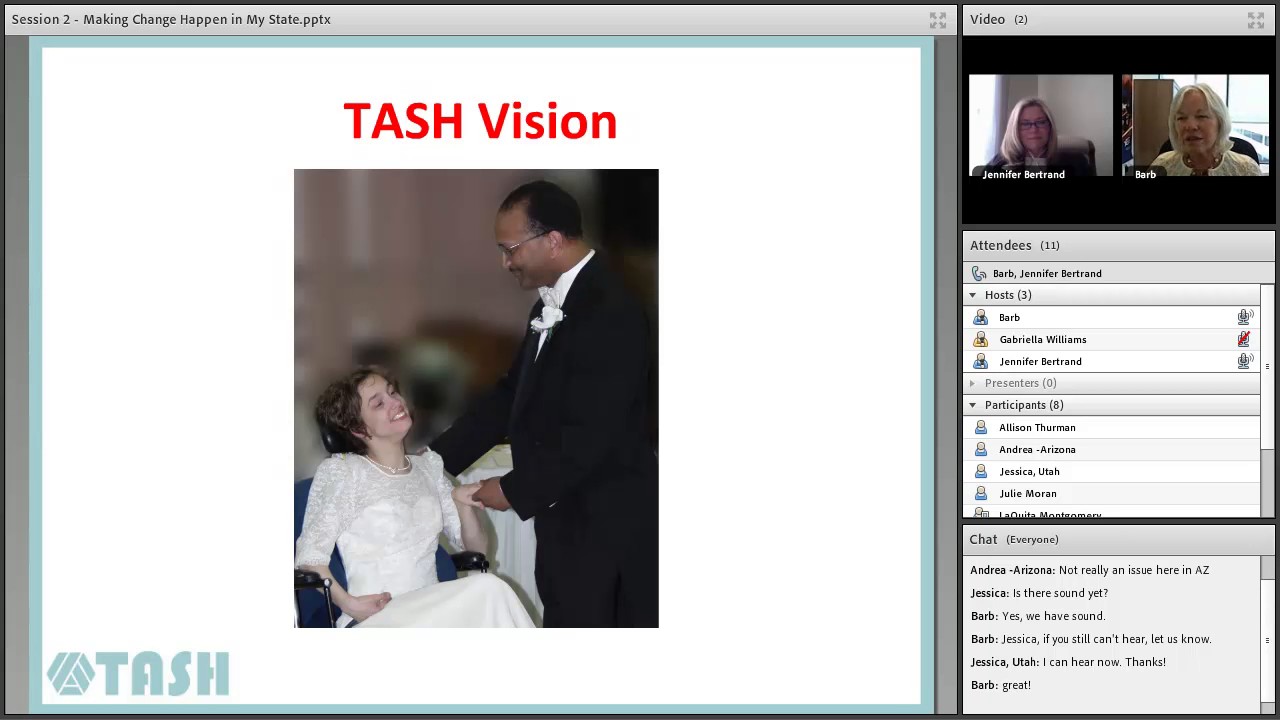The height and width of the screenshot is (720, 1280).
Task: Click Andrea -Arizona's avatar icon in the Attendees list
Action: [980, 449]
